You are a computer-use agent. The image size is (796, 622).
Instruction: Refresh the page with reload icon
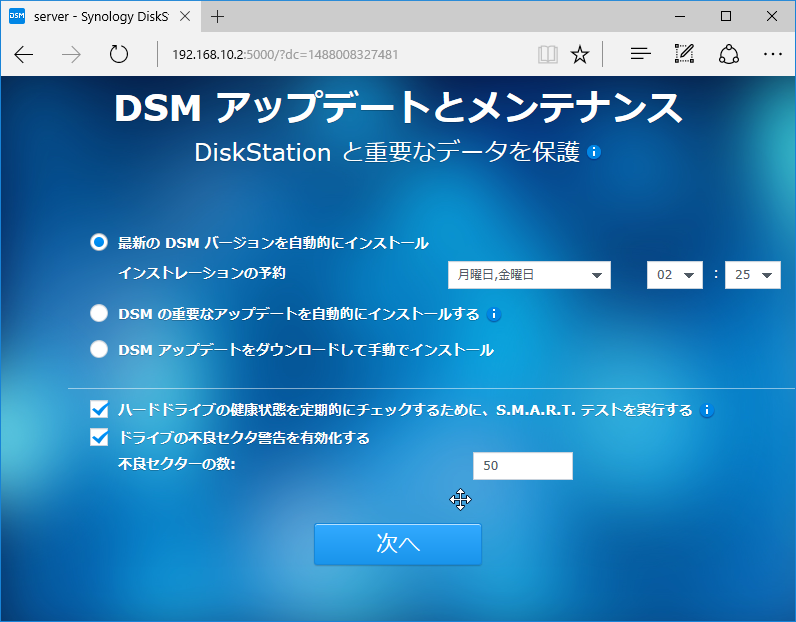point(119,54)
